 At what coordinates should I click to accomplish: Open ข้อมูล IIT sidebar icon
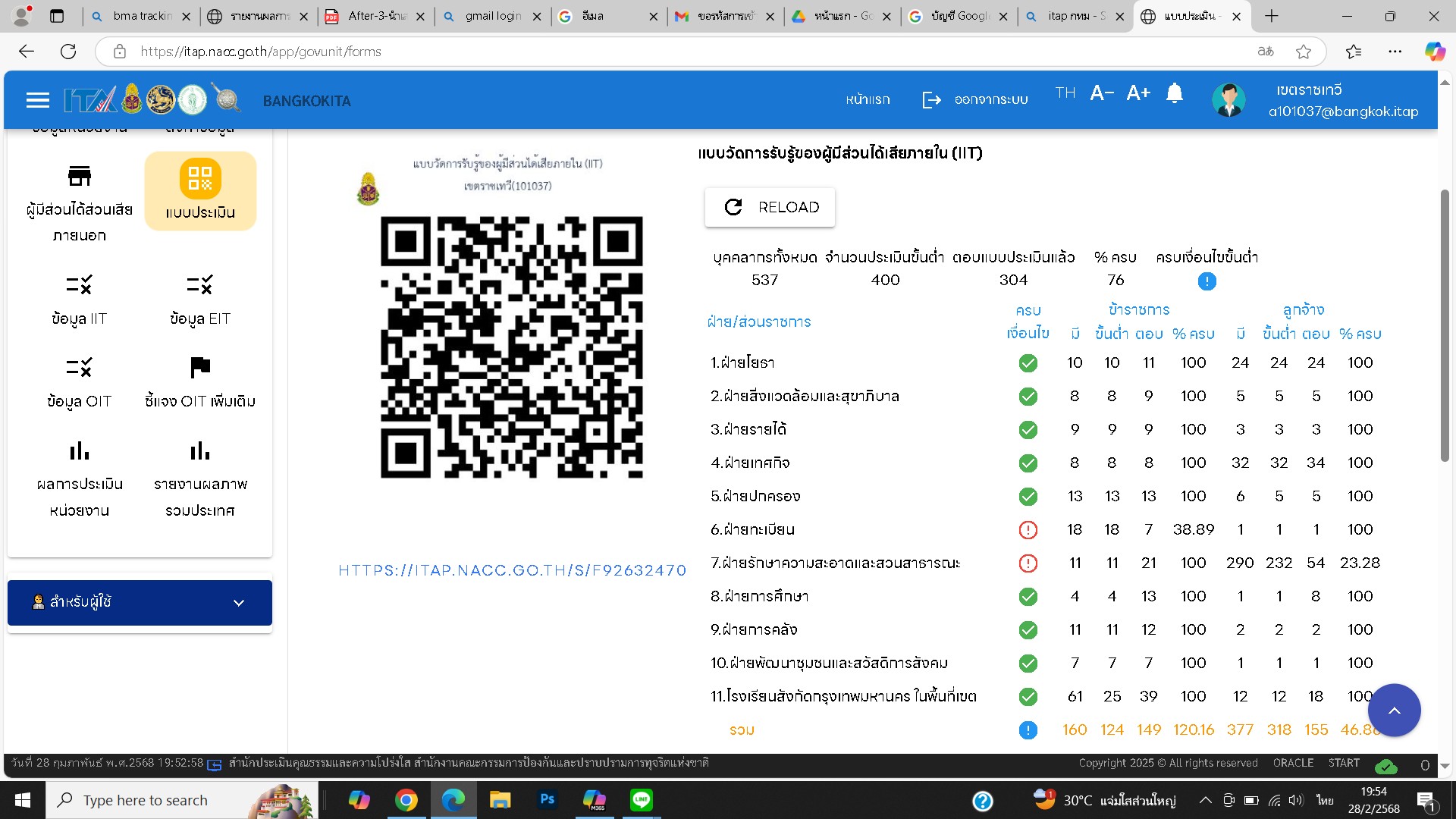(x=79, y=284)
